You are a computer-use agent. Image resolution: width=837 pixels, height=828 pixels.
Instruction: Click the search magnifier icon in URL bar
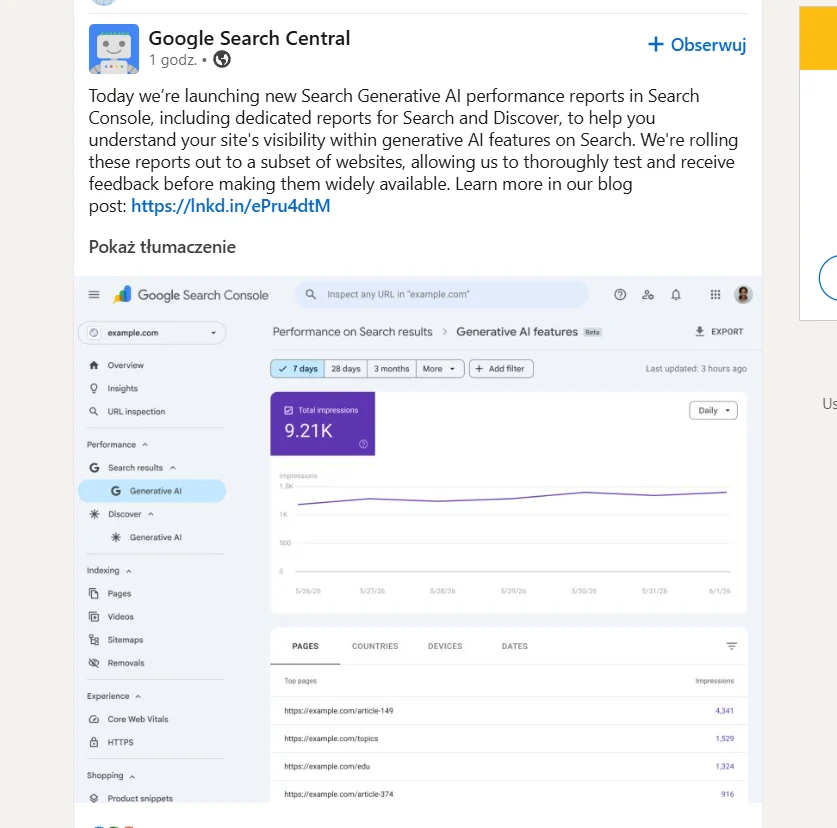click(310, 294)
